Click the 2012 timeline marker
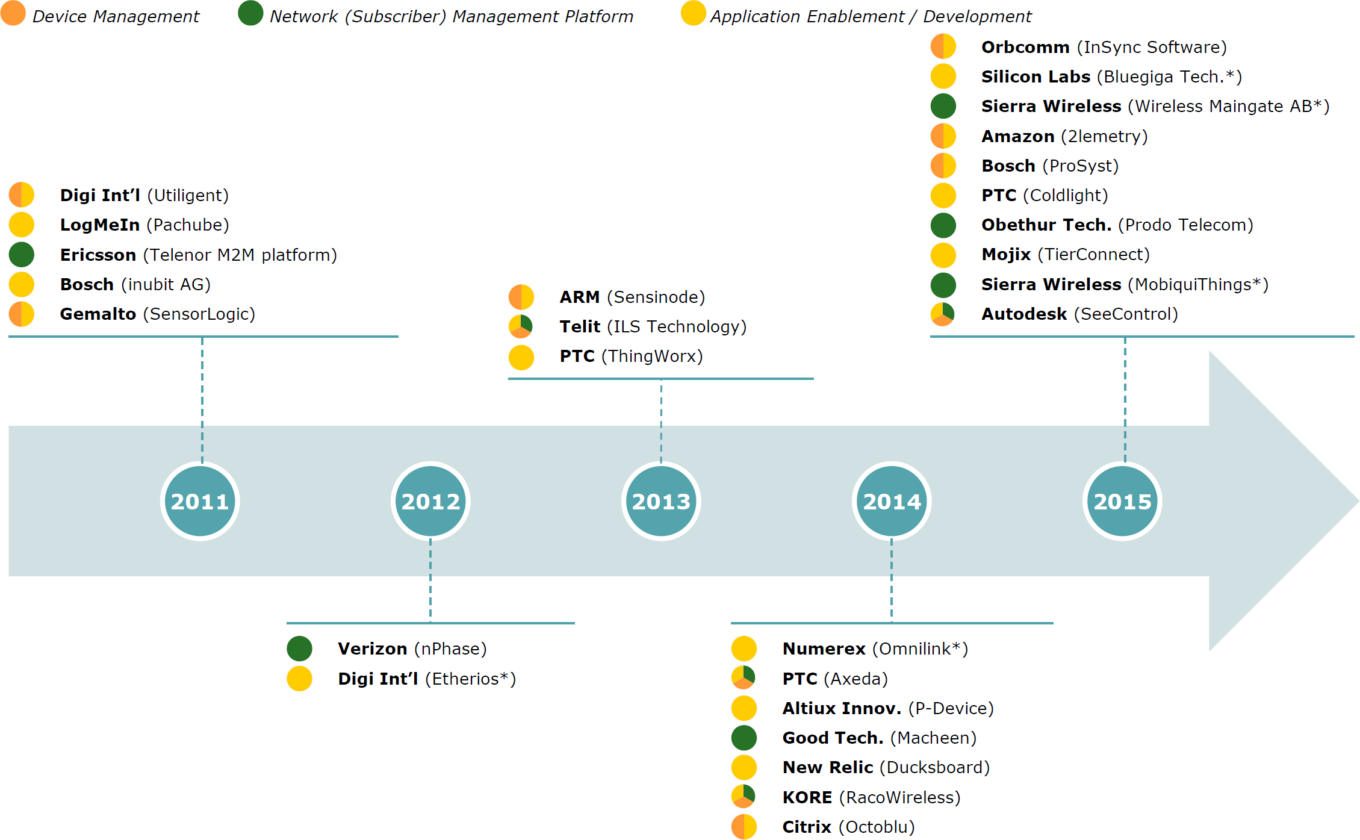The image size is (1360, 840). tap(431, 501)
